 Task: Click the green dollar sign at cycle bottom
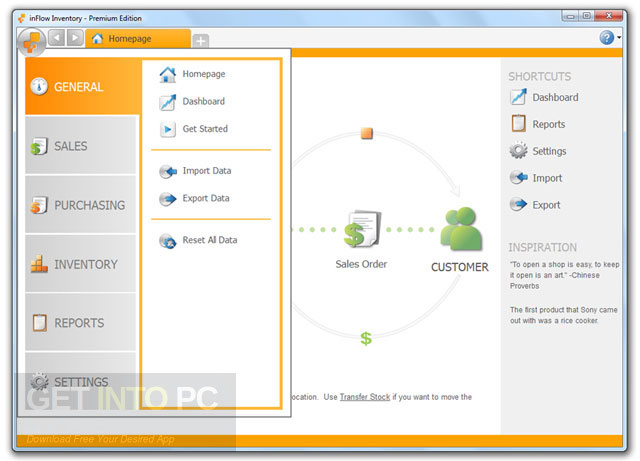click(x=366, y=338)
